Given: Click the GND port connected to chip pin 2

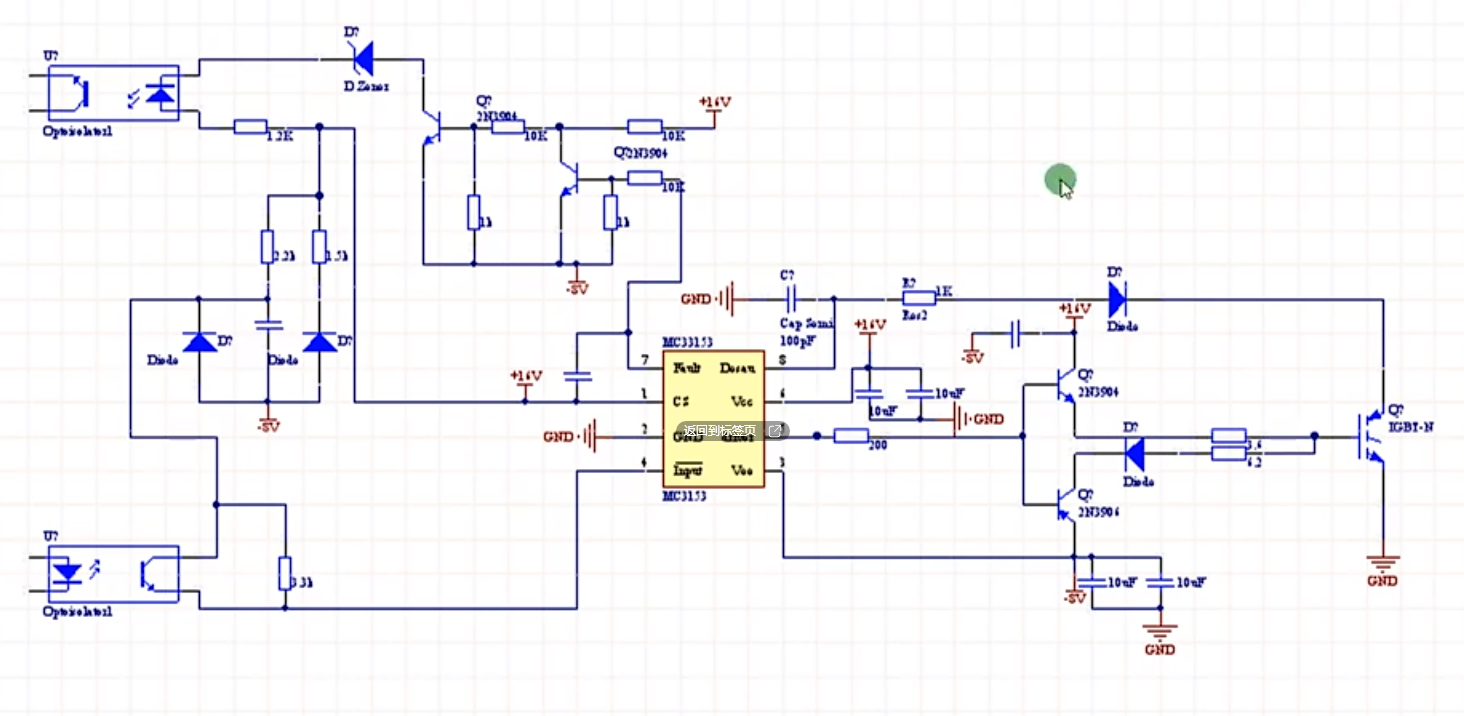Looking at the screenshot, I should [x=570, y=436].
